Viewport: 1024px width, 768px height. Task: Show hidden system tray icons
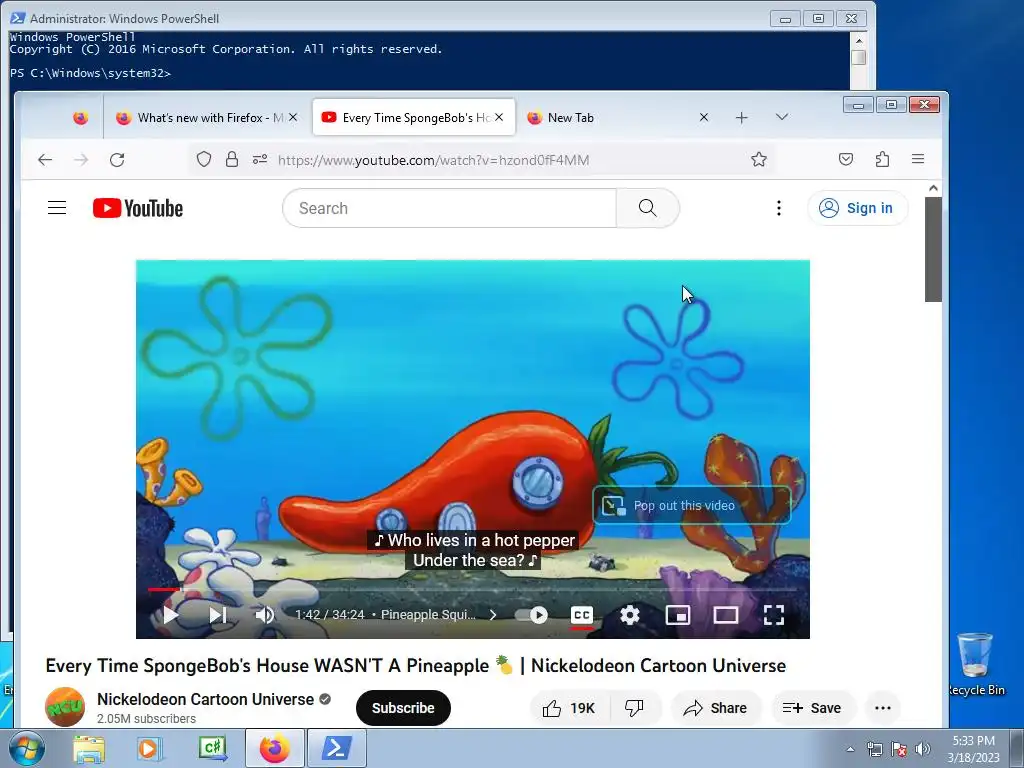point(850,749)
